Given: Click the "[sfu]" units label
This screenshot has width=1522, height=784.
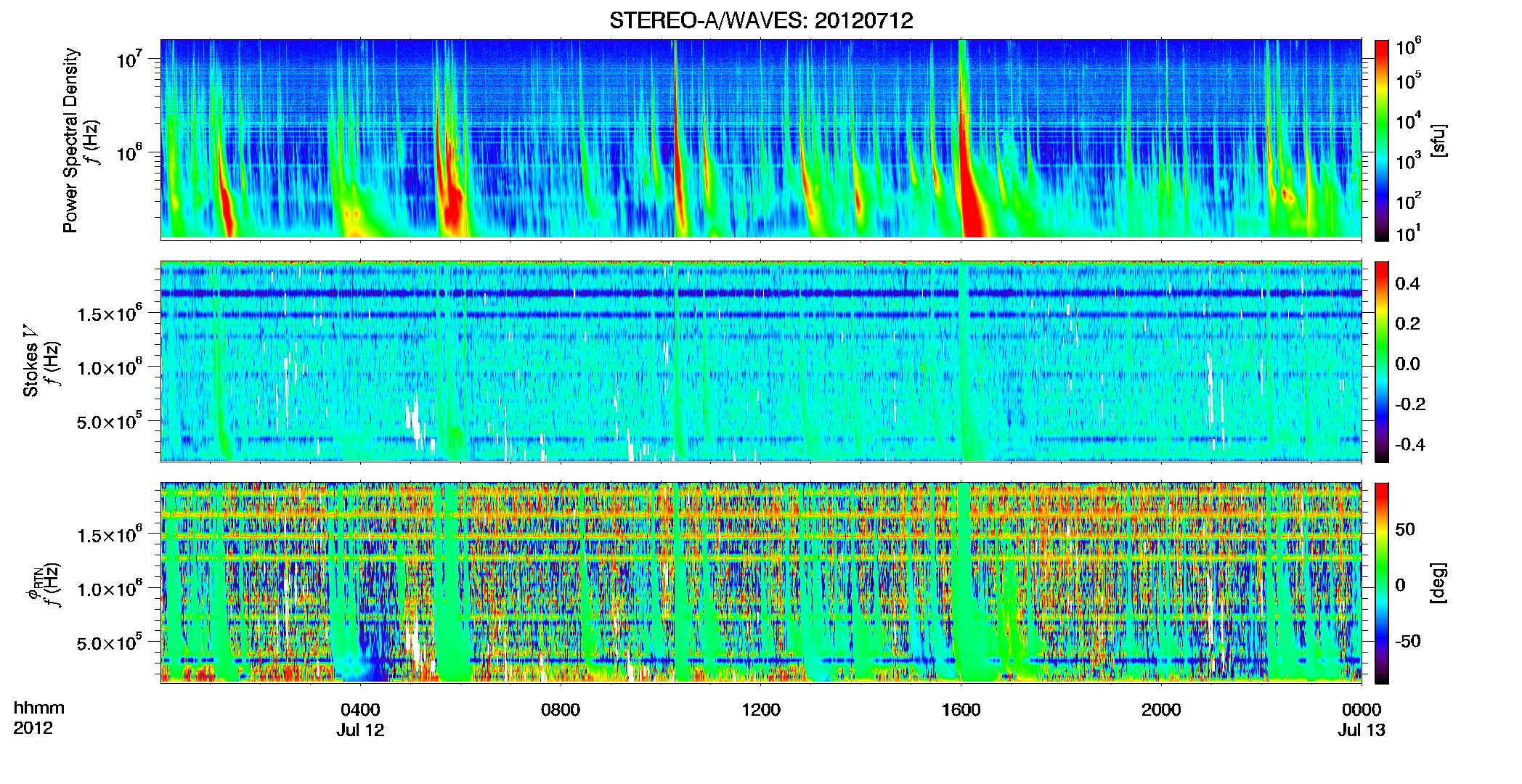Looking at the screenshot, I should click(x=1438, y=140).
